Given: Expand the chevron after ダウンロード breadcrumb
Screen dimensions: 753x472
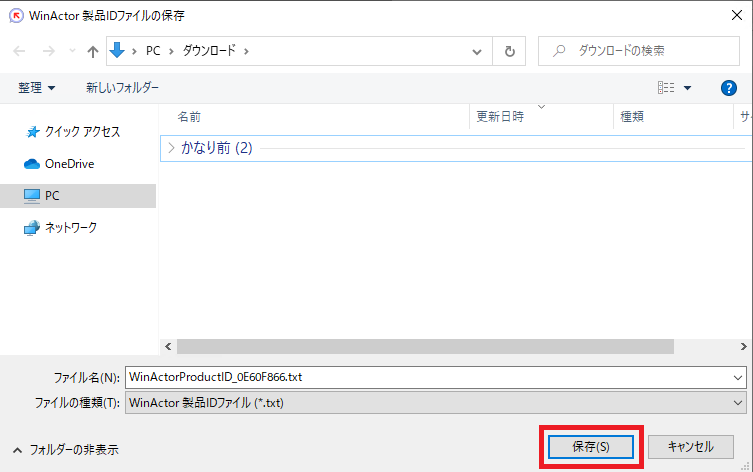Looking at the screenshot, I should [x=246, y=51].
